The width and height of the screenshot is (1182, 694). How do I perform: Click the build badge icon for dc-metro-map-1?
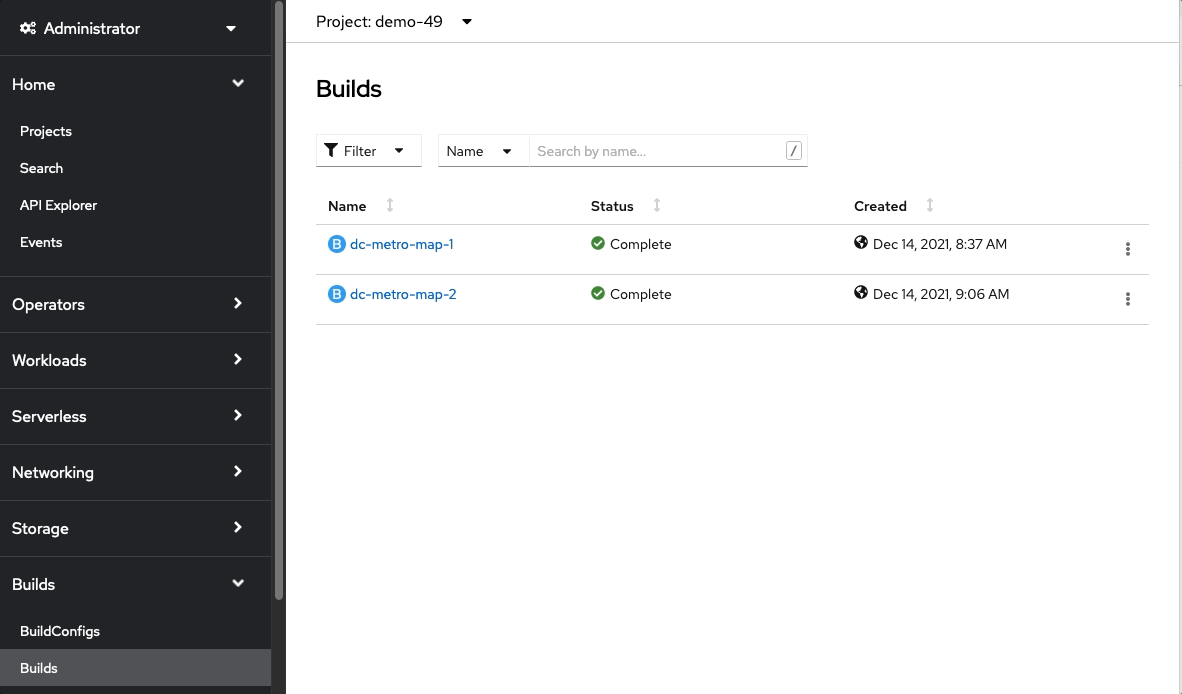coord(336,244)
